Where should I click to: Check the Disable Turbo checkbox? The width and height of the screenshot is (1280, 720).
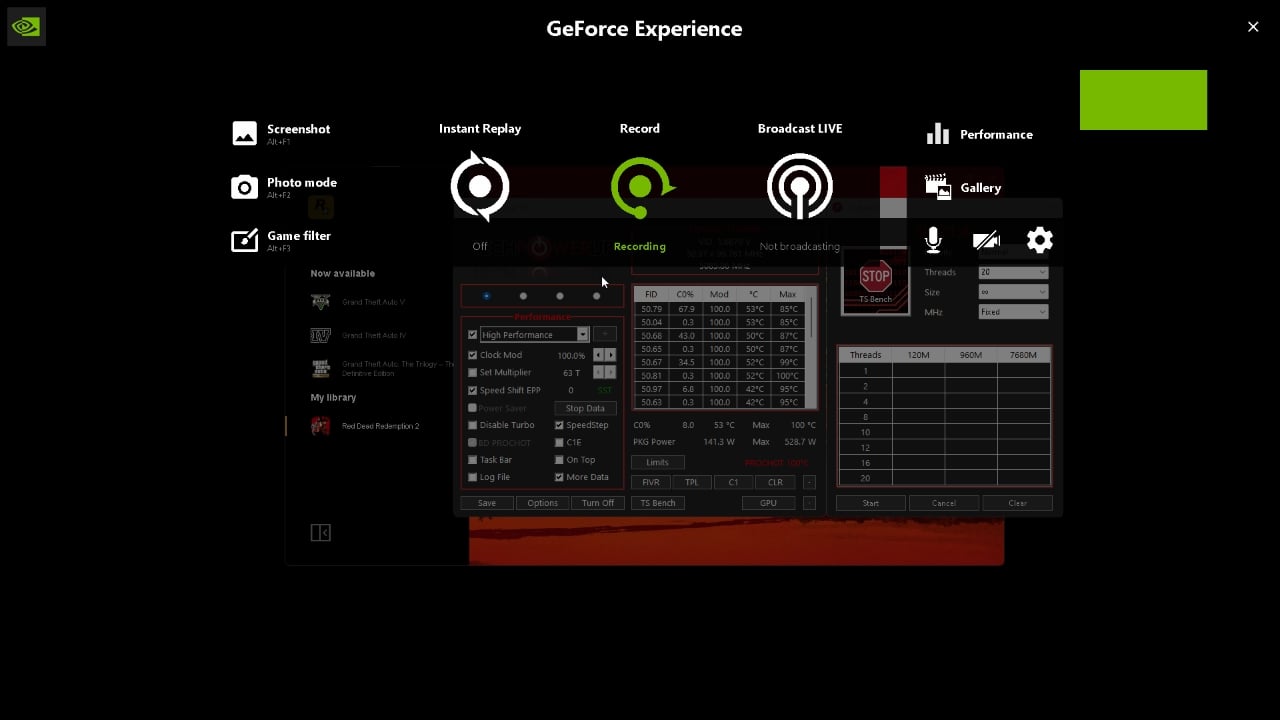(473, 425)
